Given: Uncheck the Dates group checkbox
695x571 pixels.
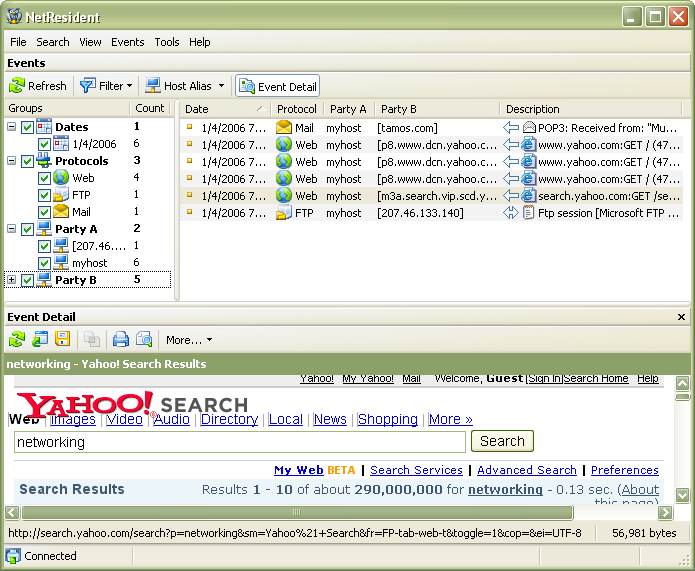Looking at the screenshot, I should (x=27, y=127).
